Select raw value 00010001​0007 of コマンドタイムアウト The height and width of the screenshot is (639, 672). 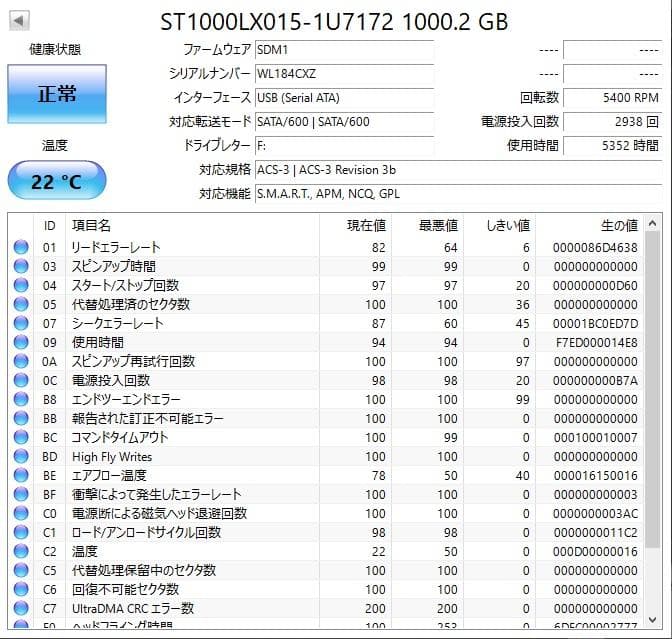(x=595, y=438)
